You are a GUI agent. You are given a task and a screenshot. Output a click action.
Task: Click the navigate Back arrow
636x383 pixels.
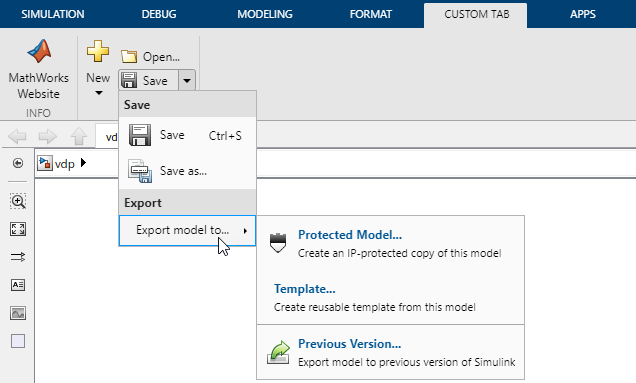(x=17, y=136)
